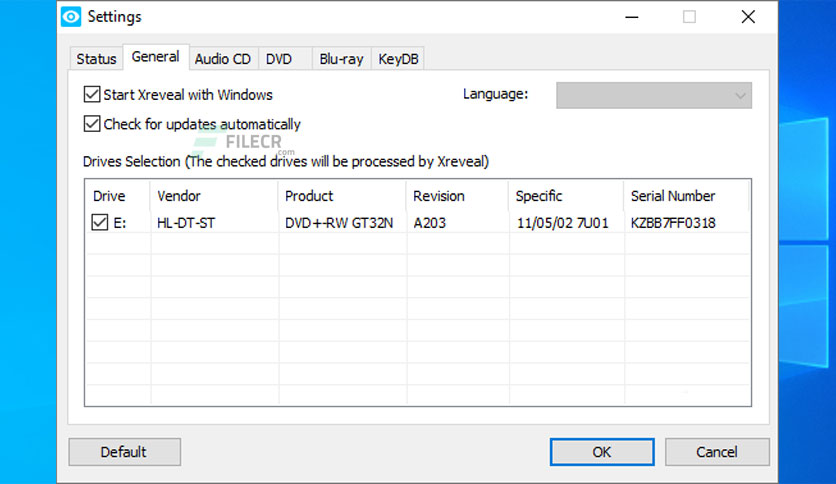Click the 11/05/02 7U01 specific value
Image resolution: width=836 pixels, height=484 pixels.
(x=562, y=223)
